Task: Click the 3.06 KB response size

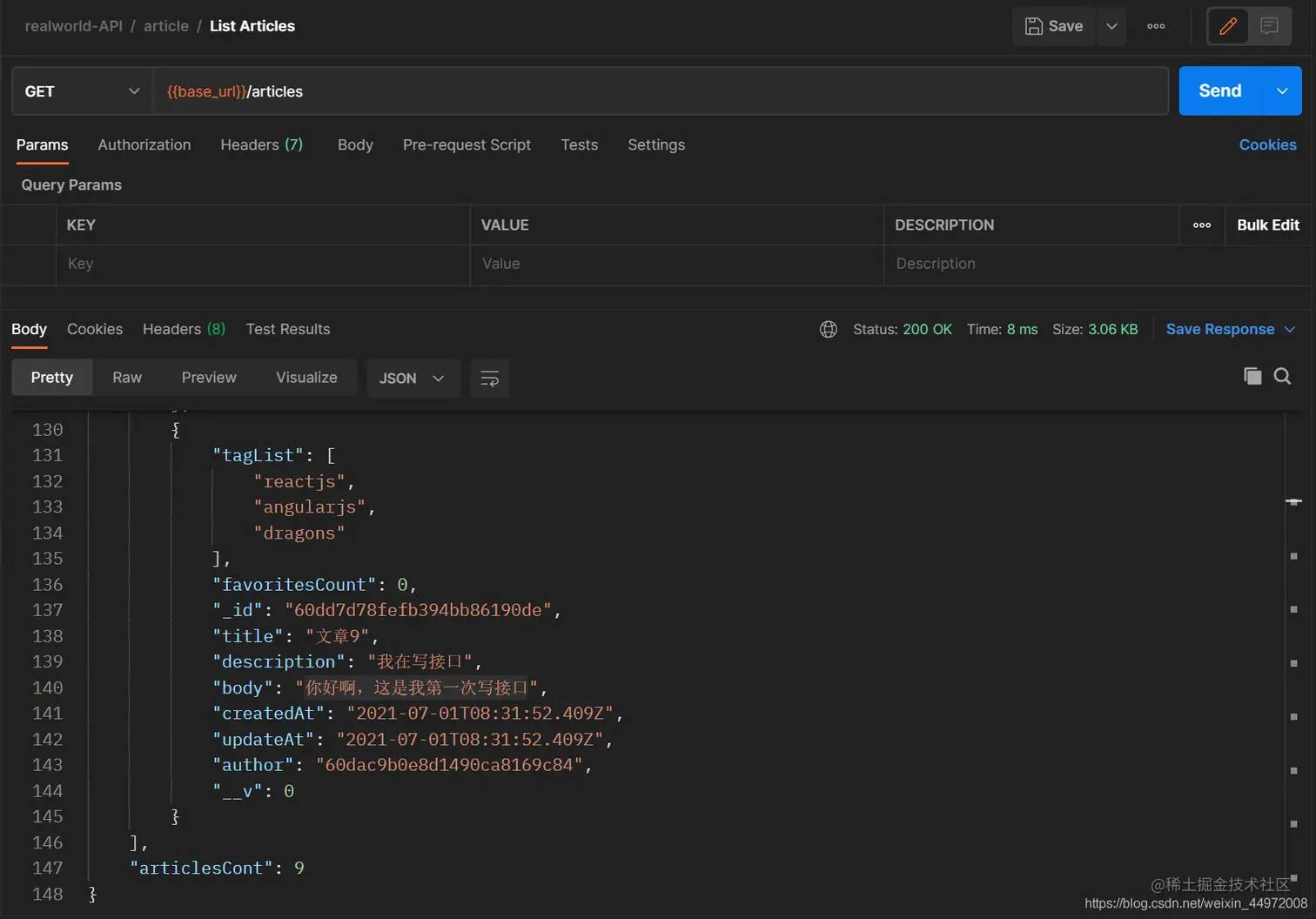Action: point(1112,329)
